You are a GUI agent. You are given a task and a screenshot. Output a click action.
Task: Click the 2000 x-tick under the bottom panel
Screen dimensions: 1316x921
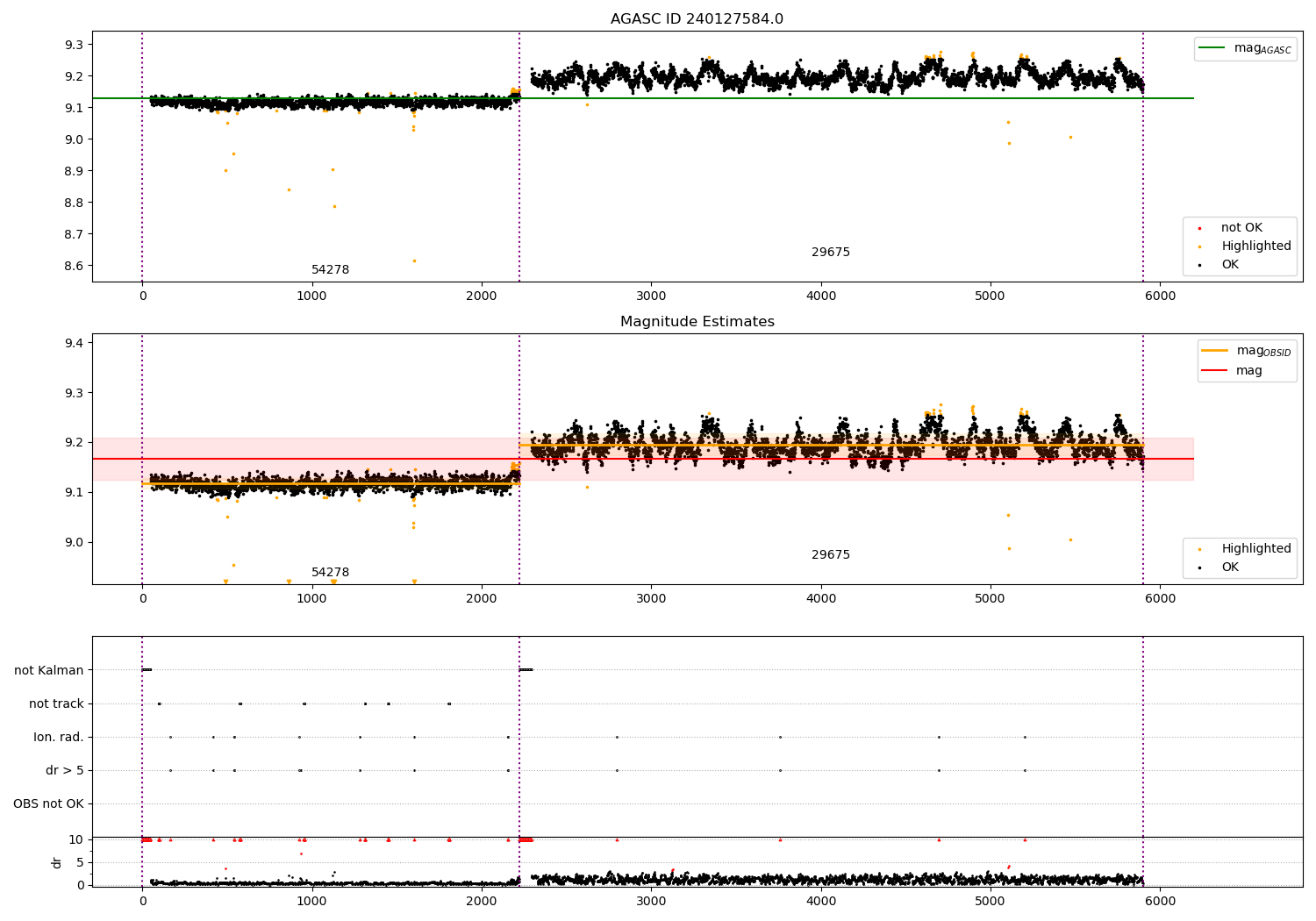482,902
